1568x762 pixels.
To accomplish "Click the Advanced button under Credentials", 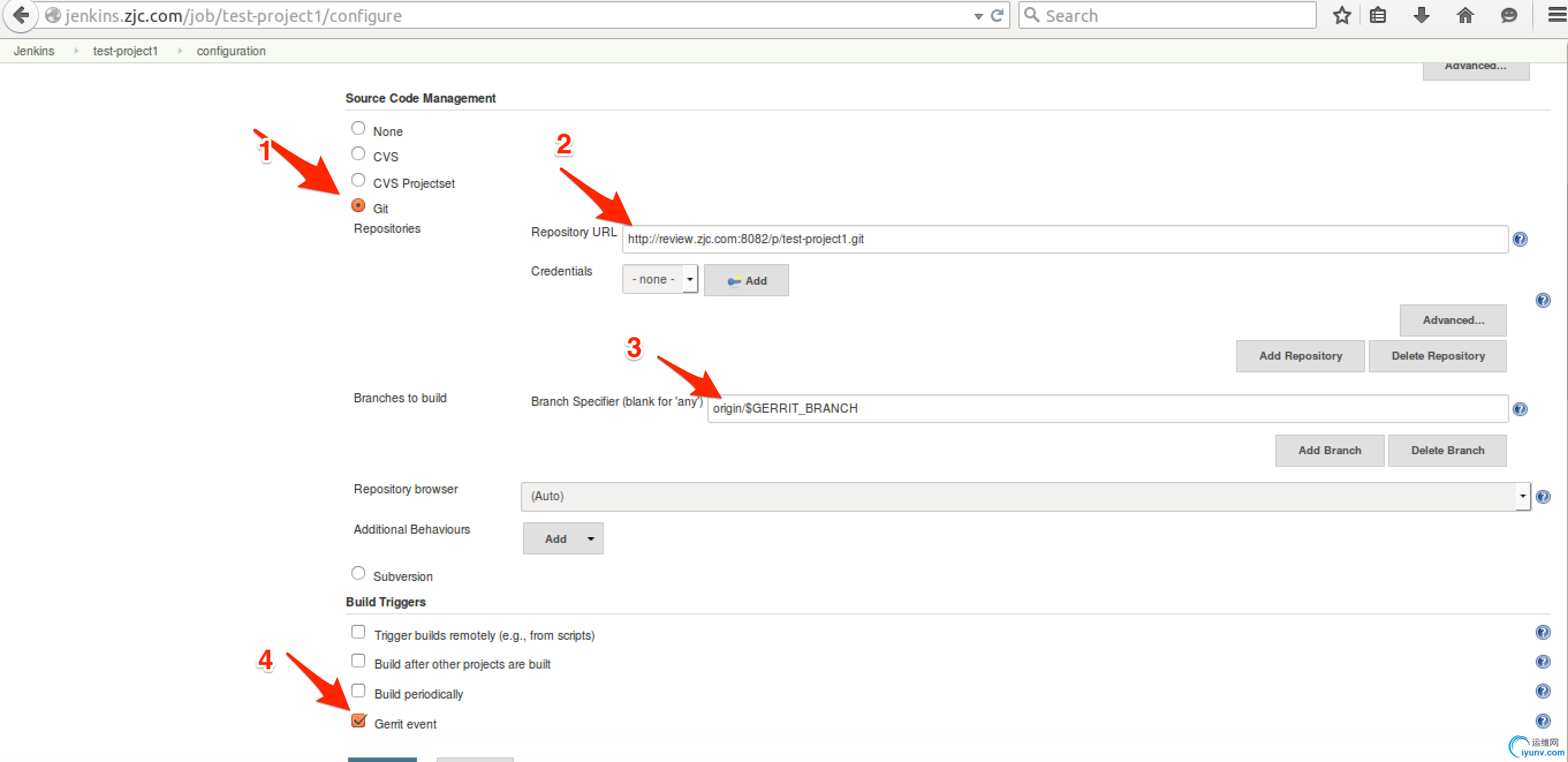I will point(1453,320).
